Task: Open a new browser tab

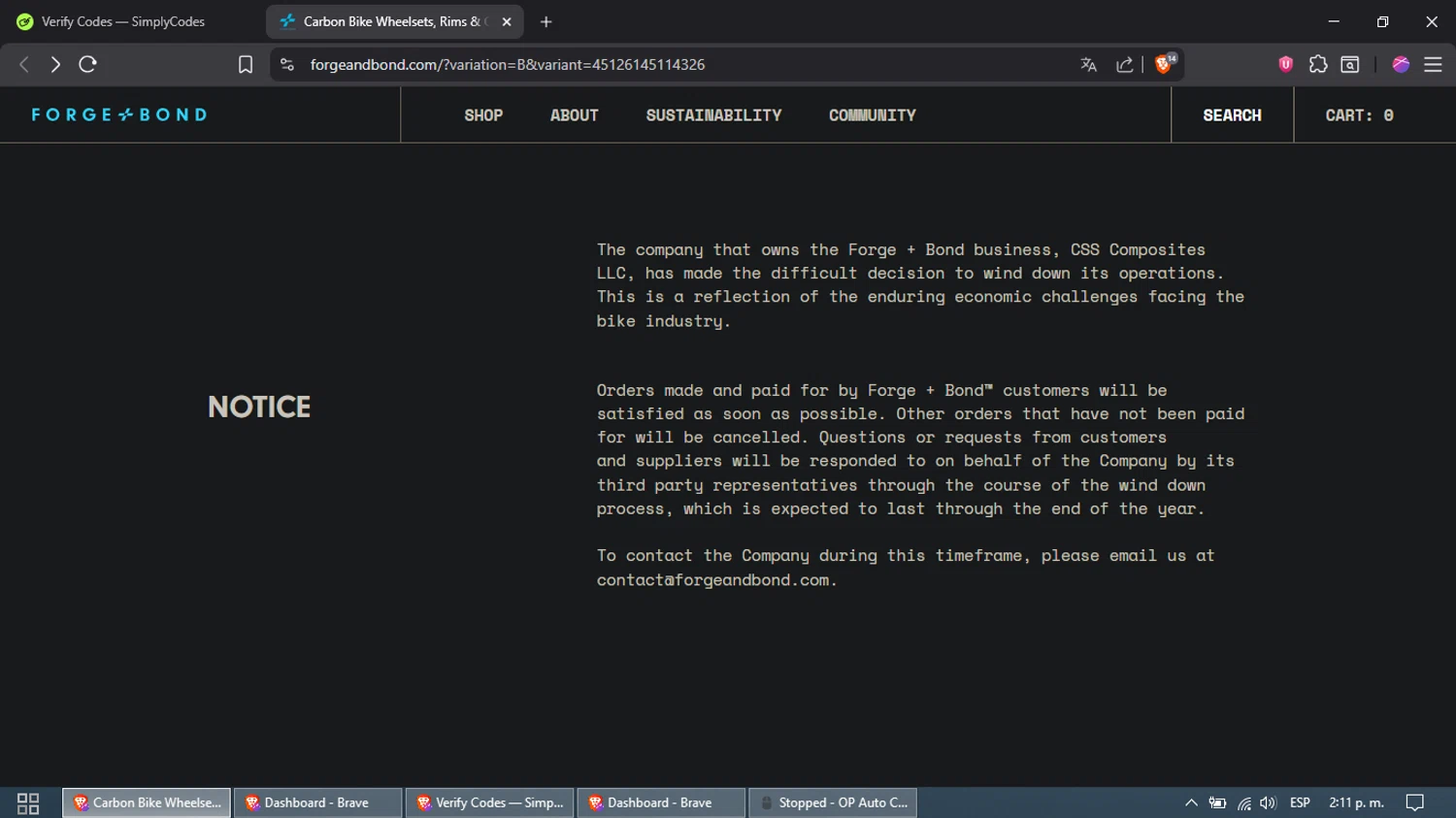Action: tap(546, 21)
